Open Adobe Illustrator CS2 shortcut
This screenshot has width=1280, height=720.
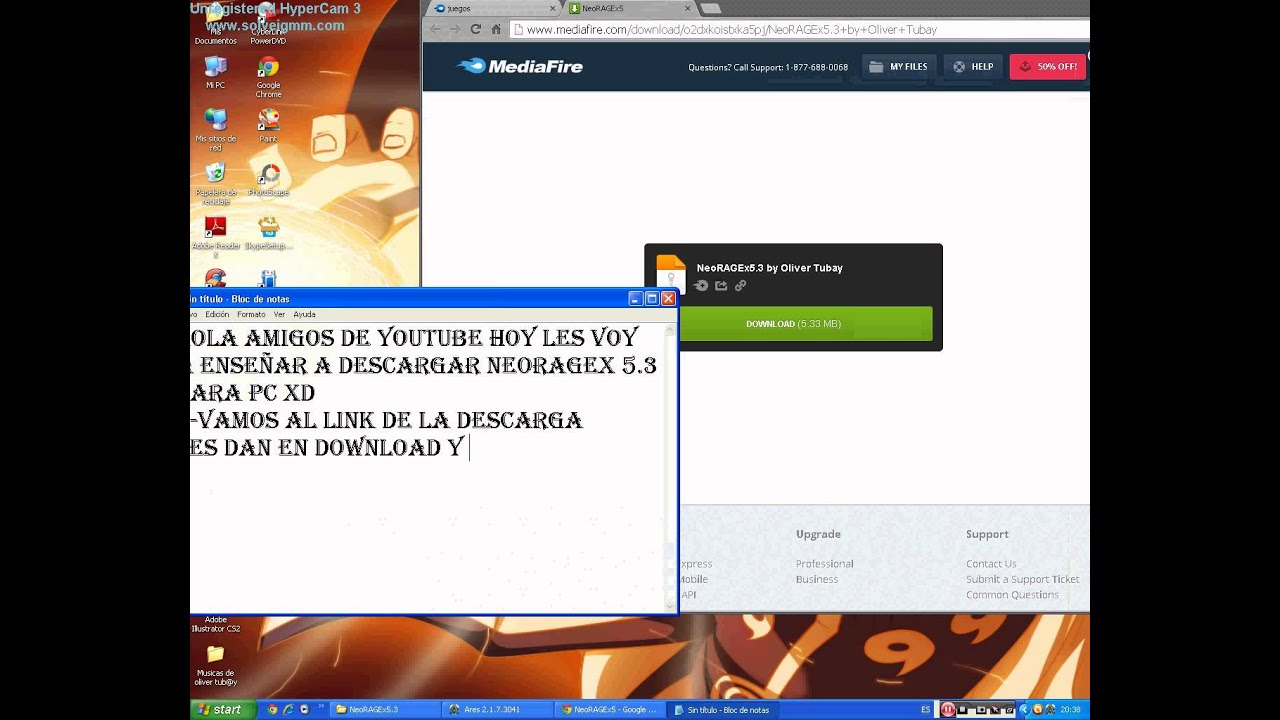215,622
